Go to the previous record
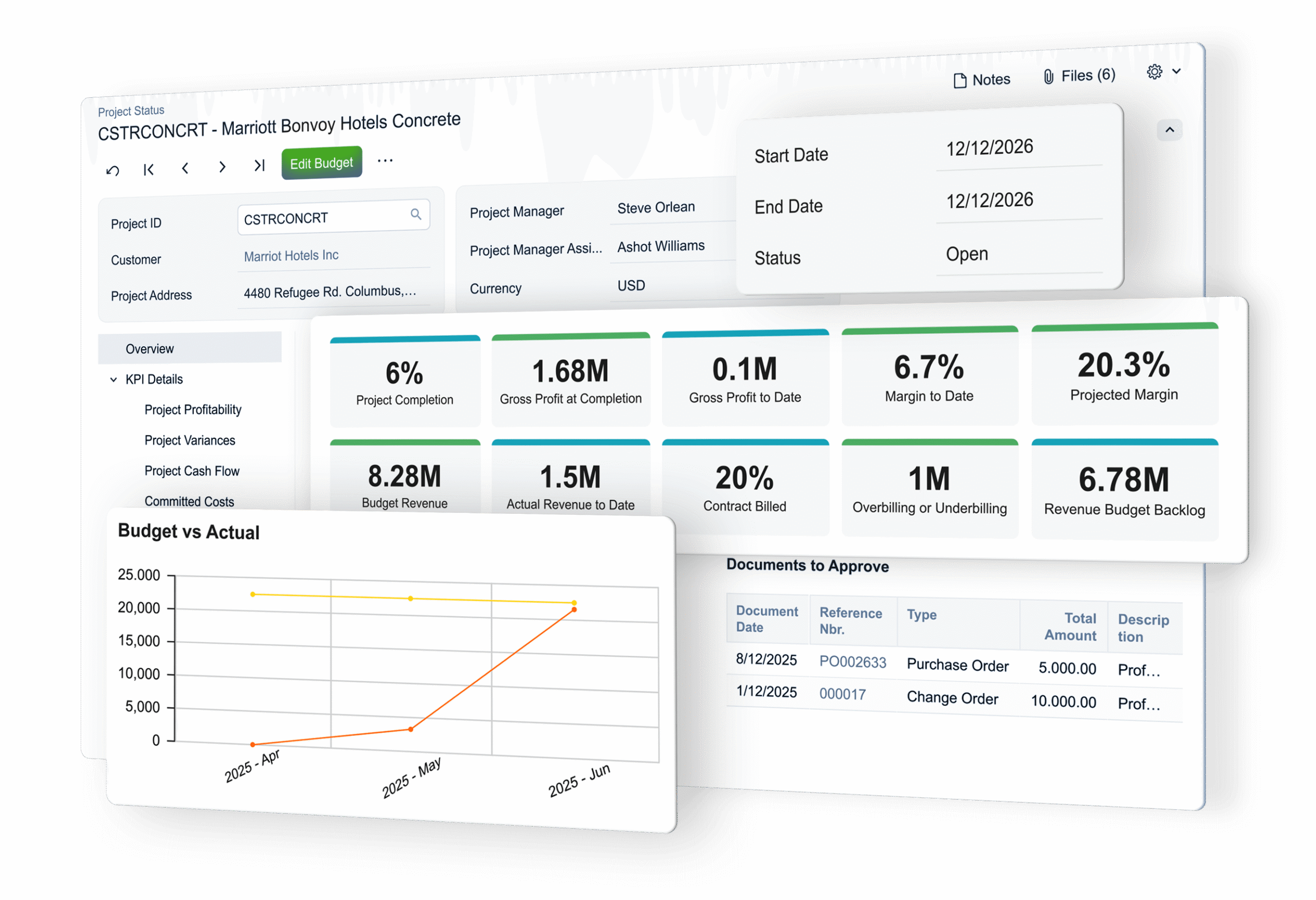1316x900 pixels. (x=185, y=168)
